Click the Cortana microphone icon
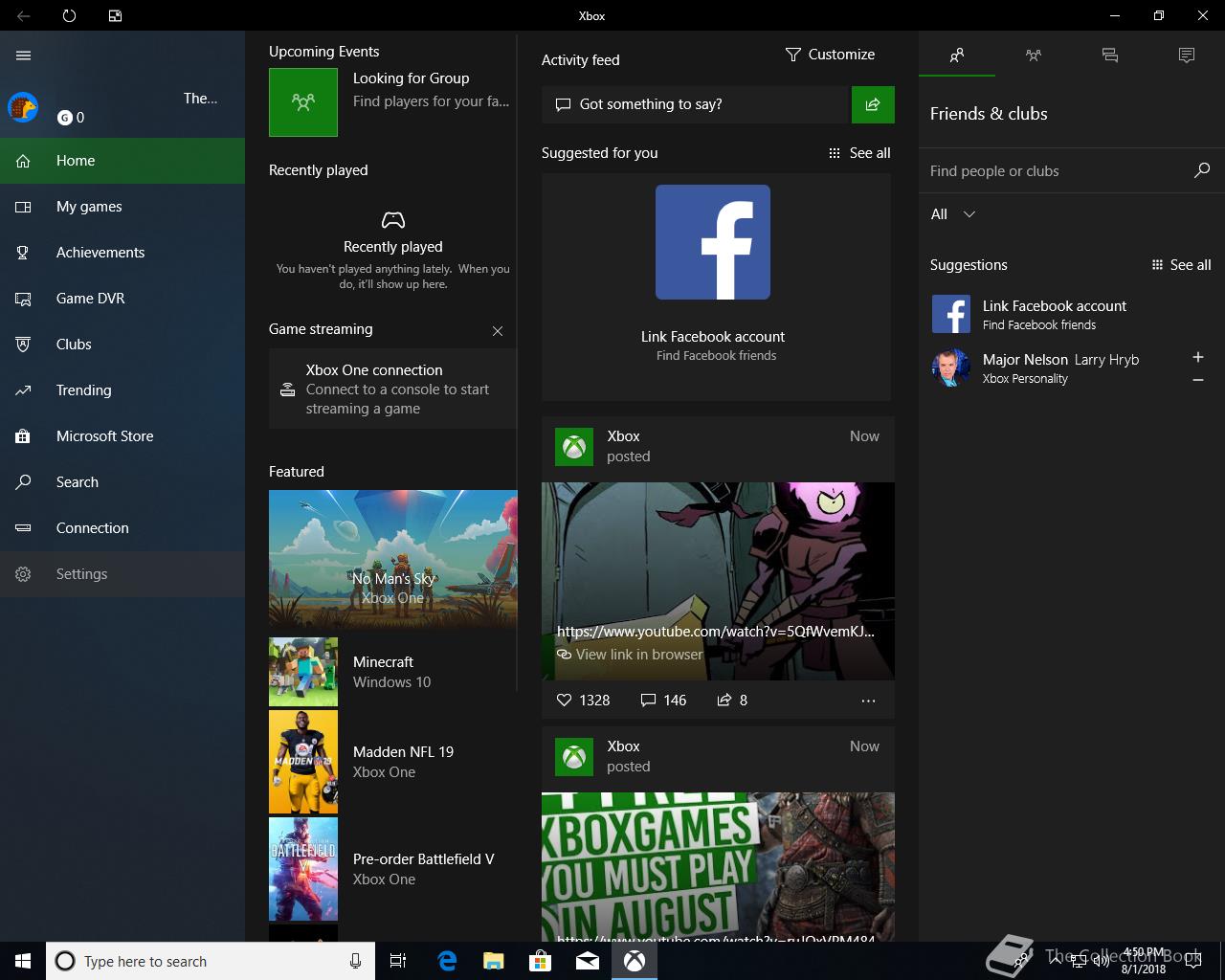 coord(355,961)
